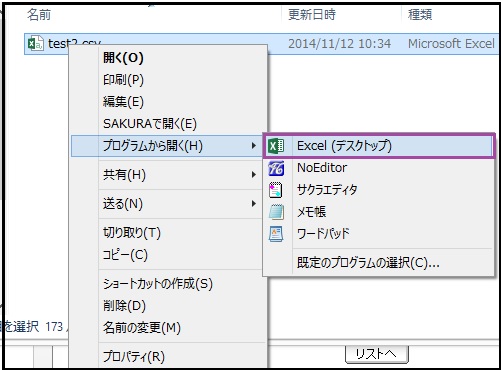The height and width of the screenshot is (370, 501).
Task: Choose 削除(D) to delete the file
Action: click(167, 306)
